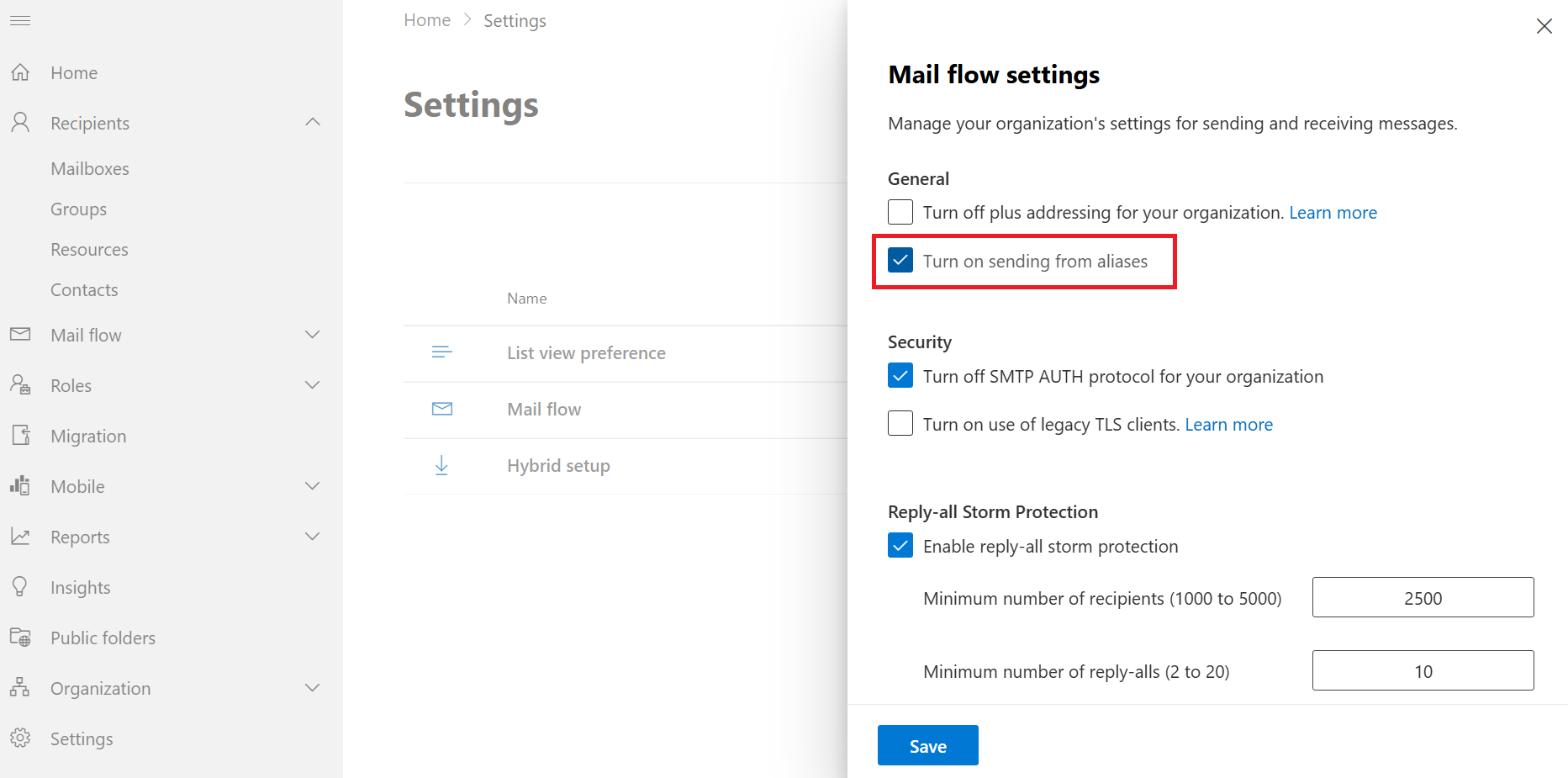Click the Reports chart icon
1568x778 pixels.
click(20, 537)
